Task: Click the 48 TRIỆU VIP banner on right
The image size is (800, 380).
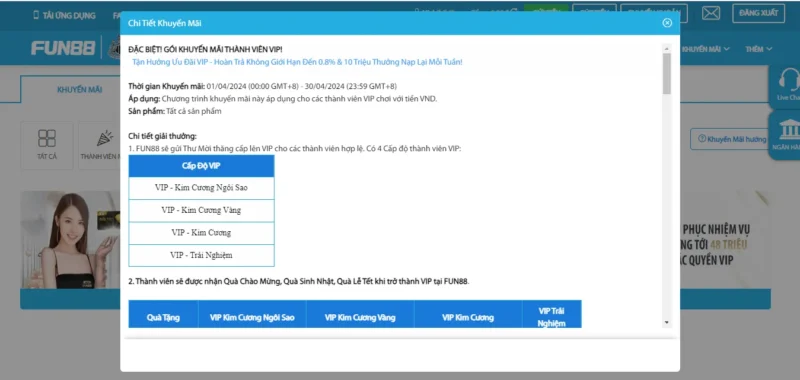Action: coord(725,240)
